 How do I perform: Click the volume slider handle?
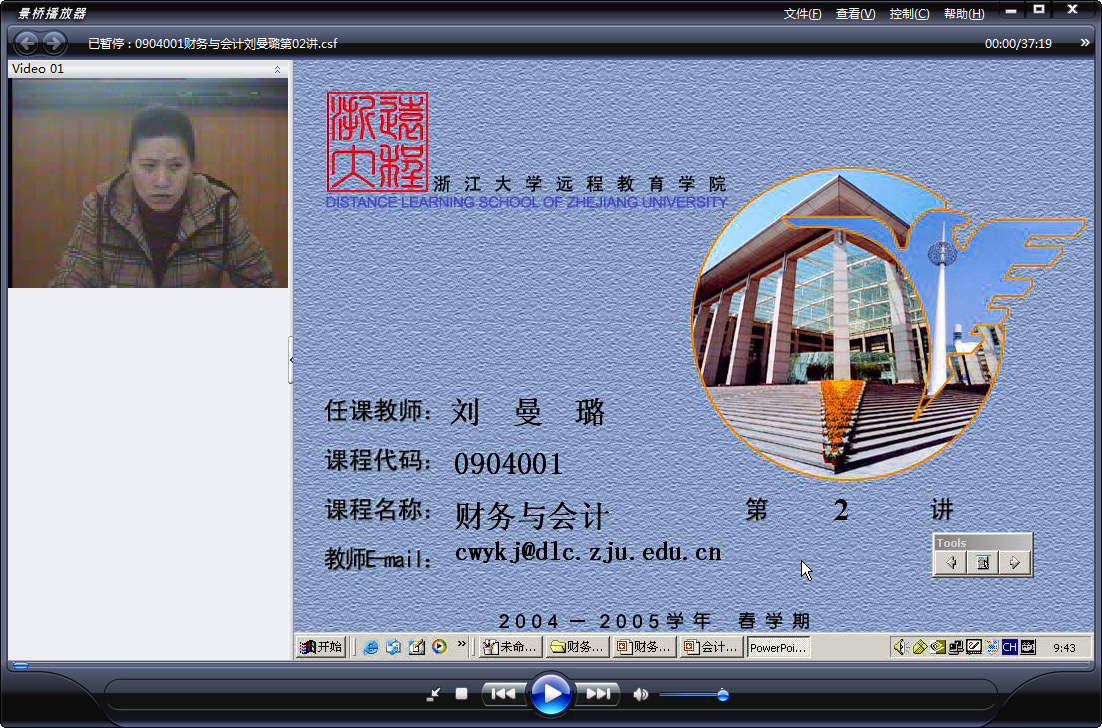click(722, 695)
